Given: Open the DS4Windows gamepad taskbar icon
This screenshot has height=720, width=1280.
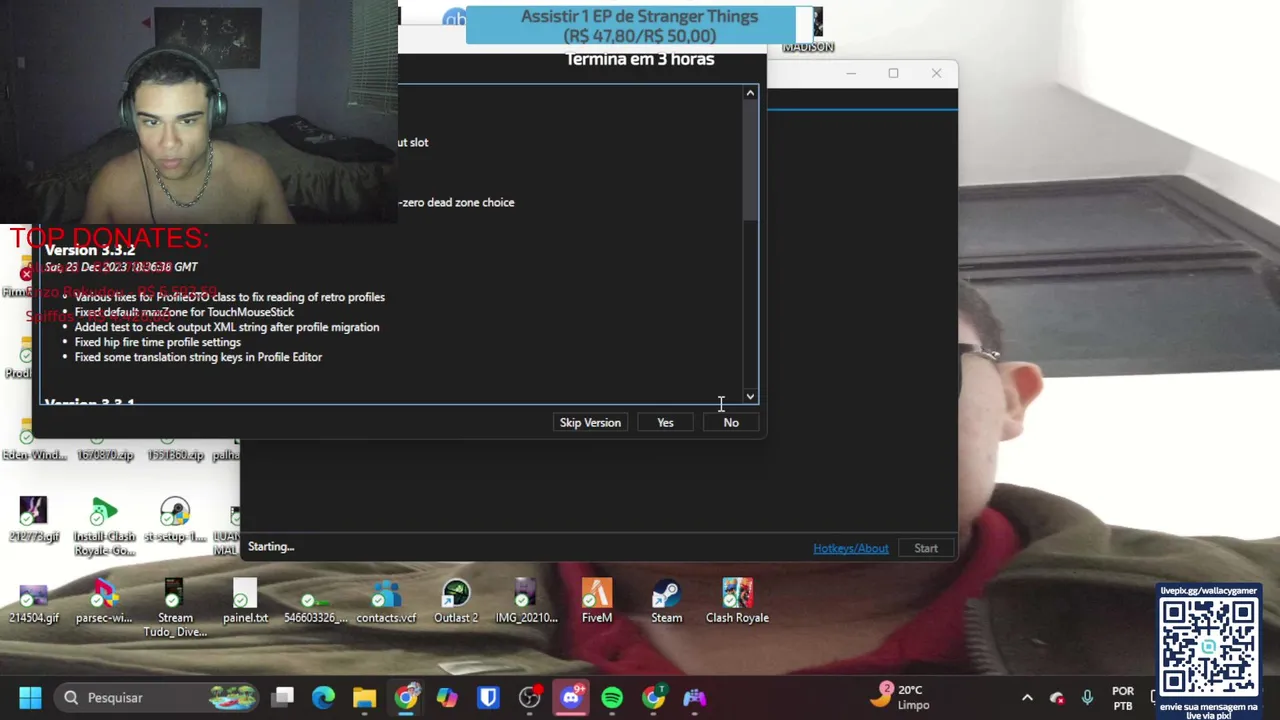Looking at the screenshot, I should click(x=695, y=697).
